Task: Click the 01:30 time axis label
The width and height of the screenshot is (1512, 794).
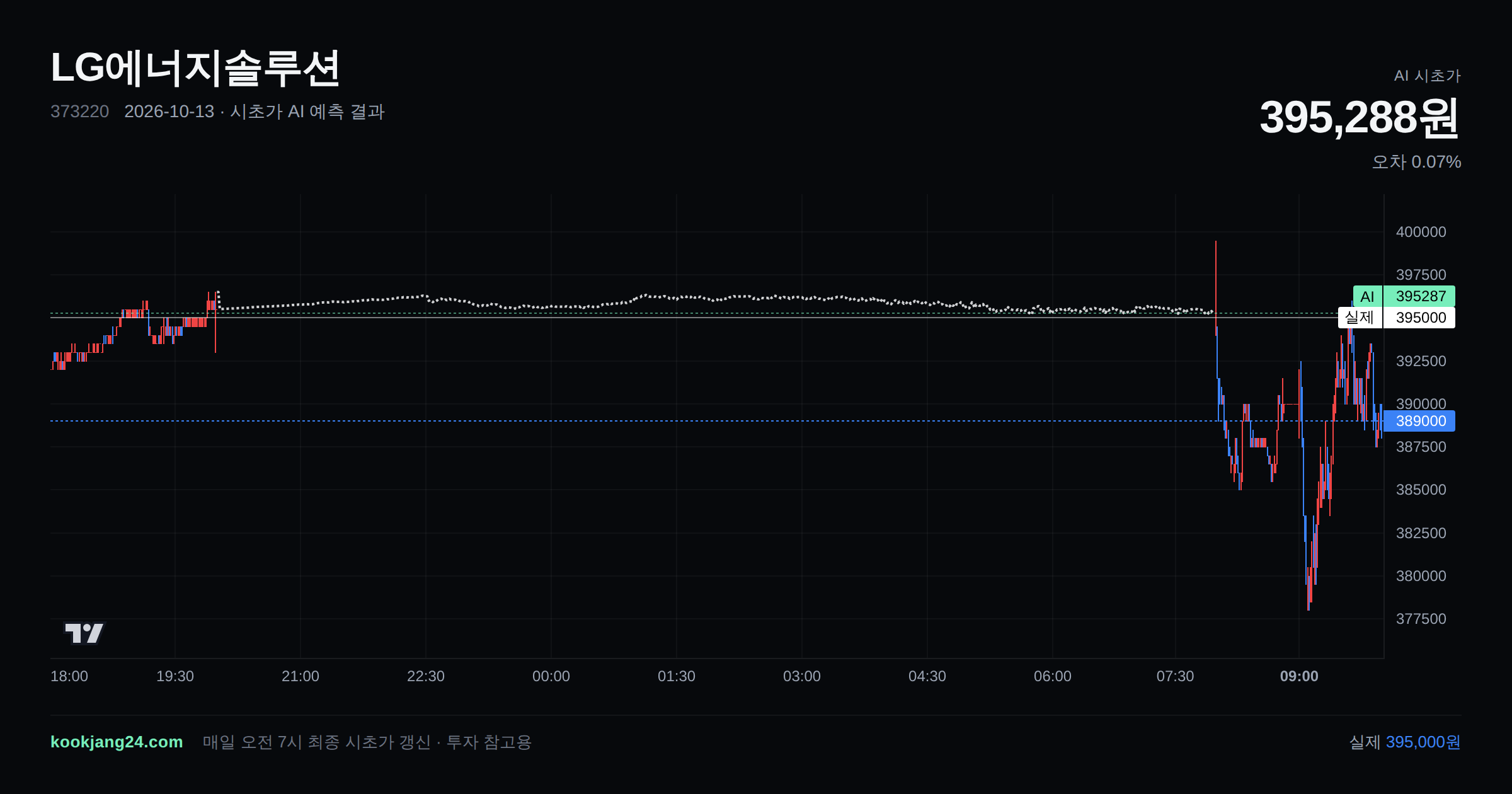Action: (x=677, y=676)
